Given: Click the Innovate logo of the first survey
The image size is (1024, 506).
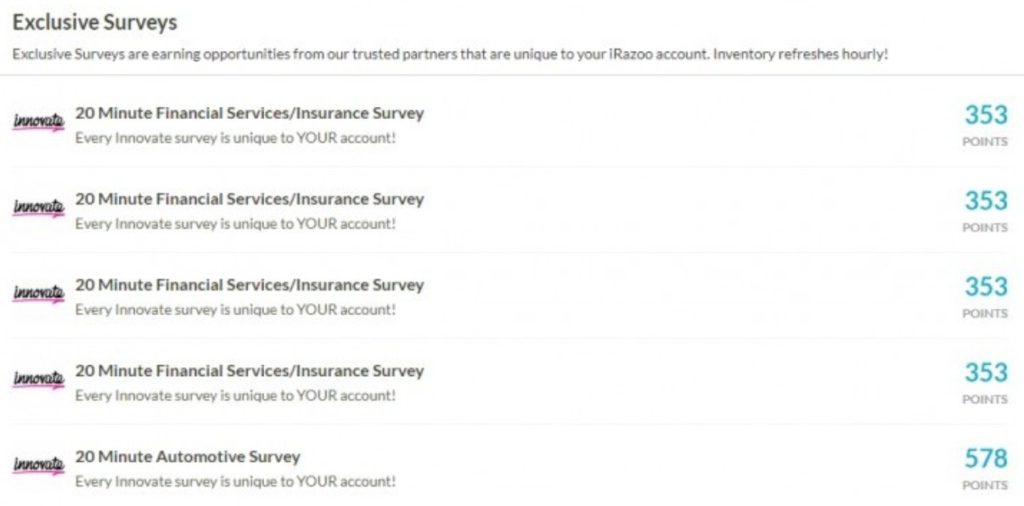Looking at the screenshot, I should [x=39, y=121].
